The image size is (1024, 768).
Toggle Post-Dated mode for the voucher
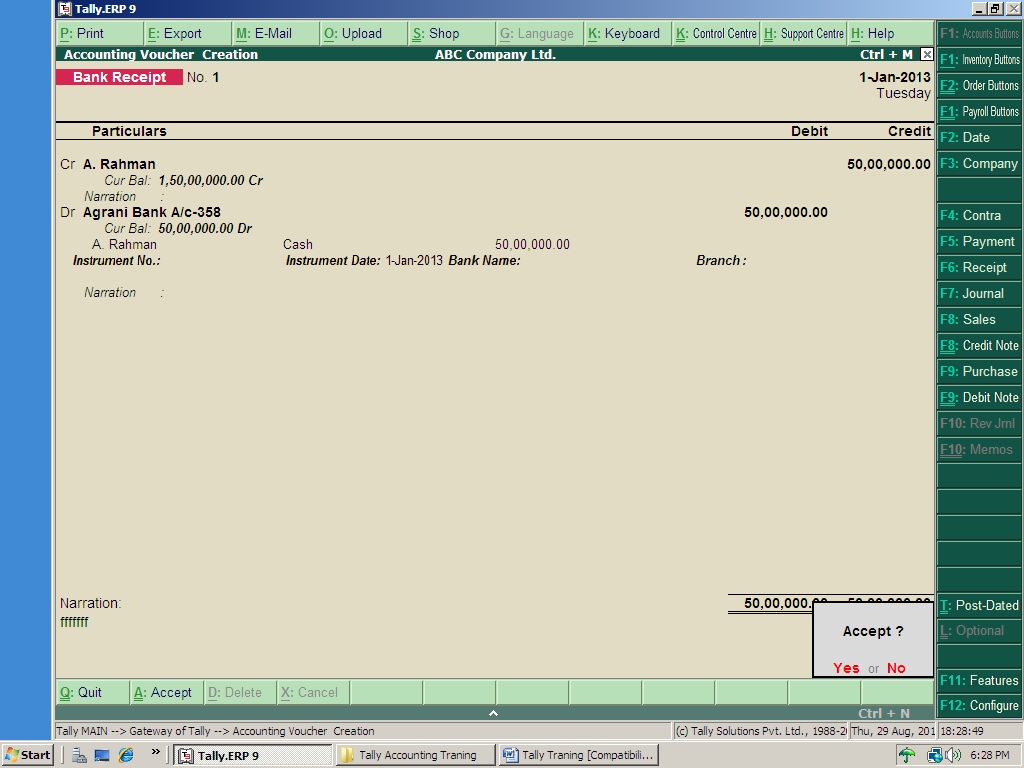pos(978,605)
